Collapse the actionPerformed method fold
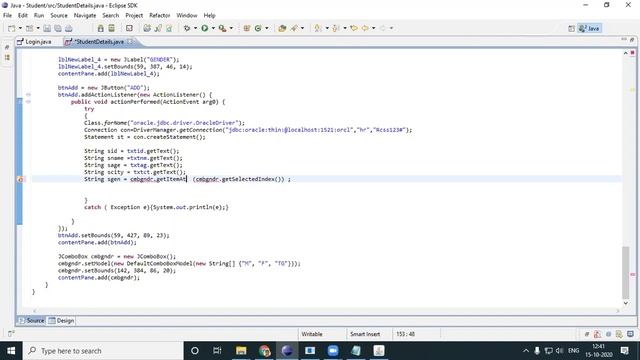This screenshot has height=360, width=640. tap(28, 102)
